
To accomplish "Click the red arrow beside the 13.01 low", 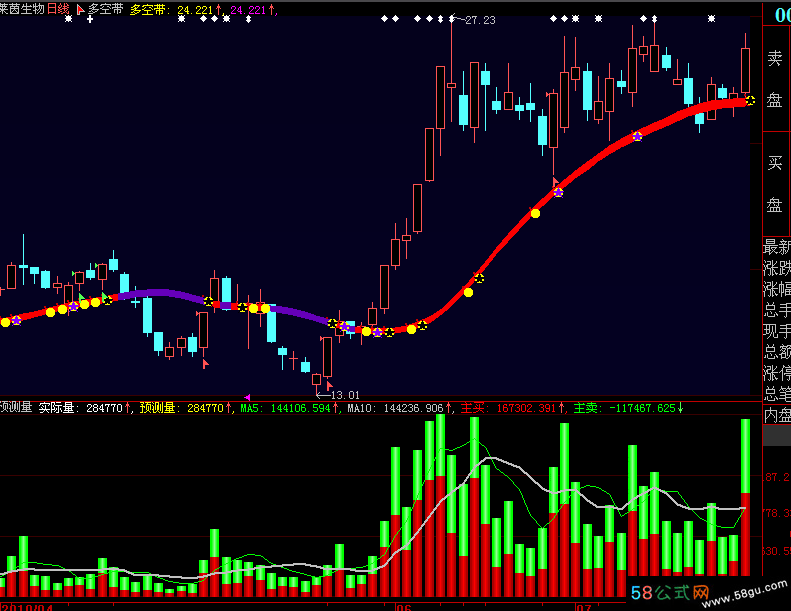I will click(329, 386).
